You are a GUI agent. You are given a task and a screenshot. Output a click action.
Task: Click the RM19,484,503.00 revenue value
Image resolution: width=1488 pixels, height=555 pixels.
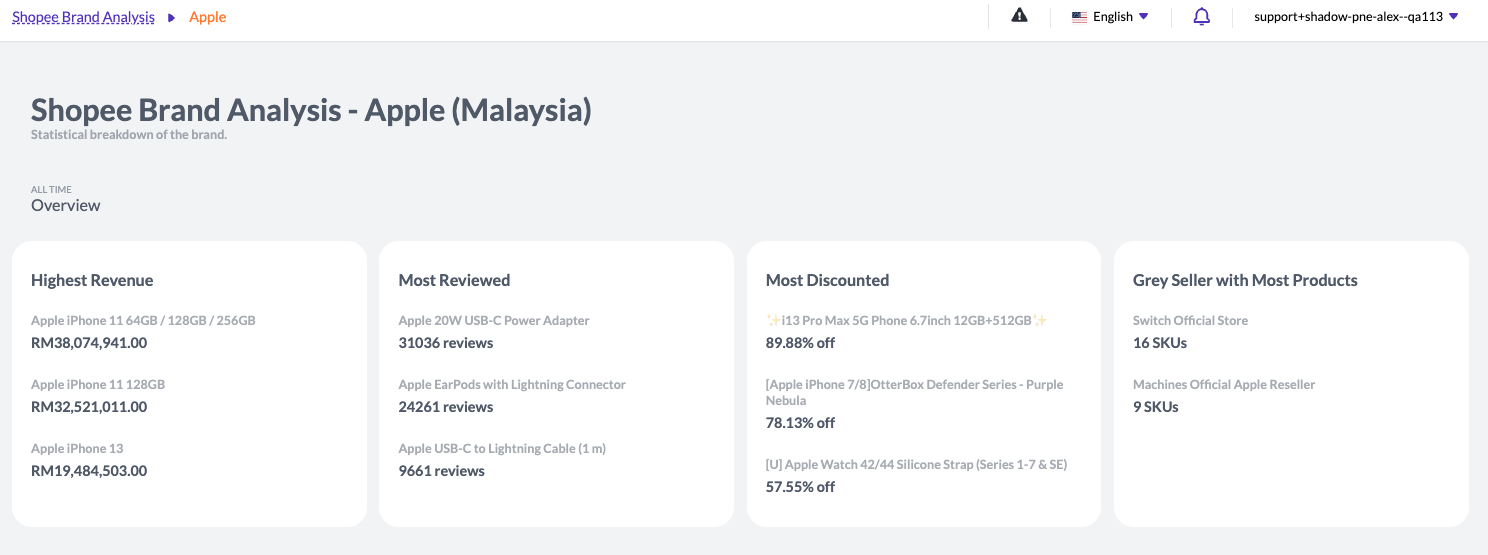tap(89, 471)
